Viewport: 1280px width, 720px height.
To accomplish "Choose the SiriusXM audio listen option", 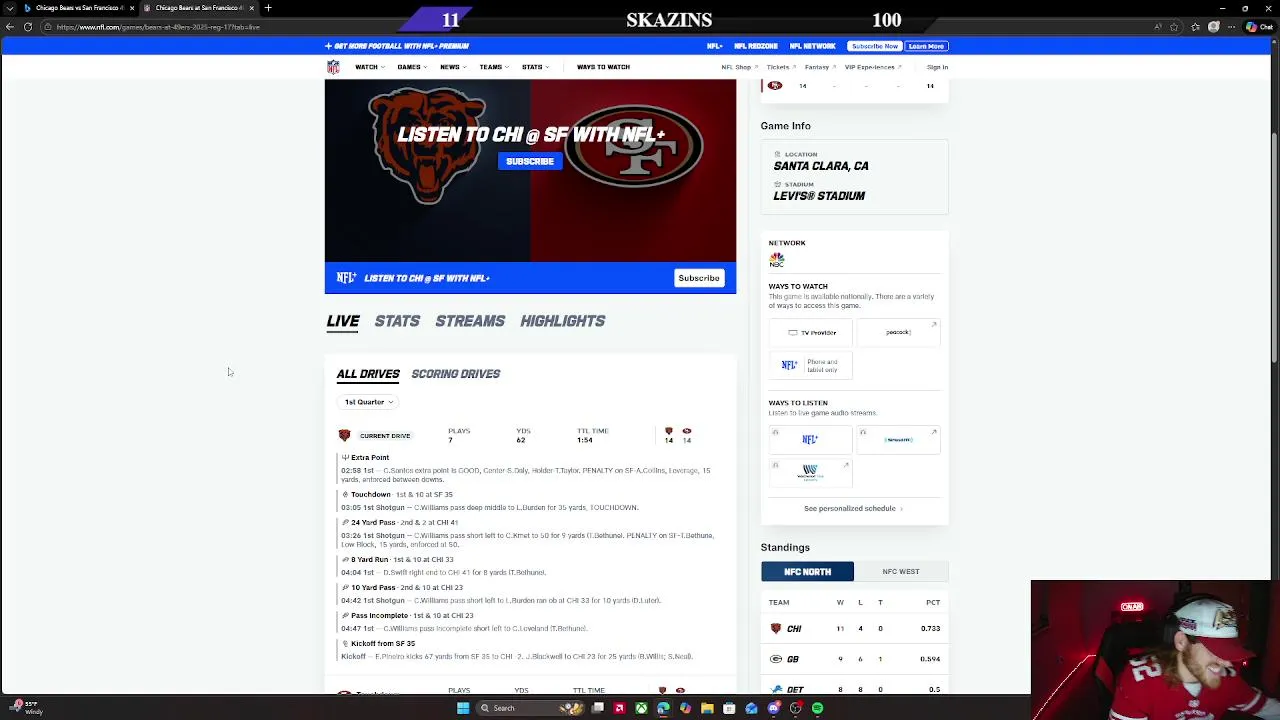I will 898,439.
